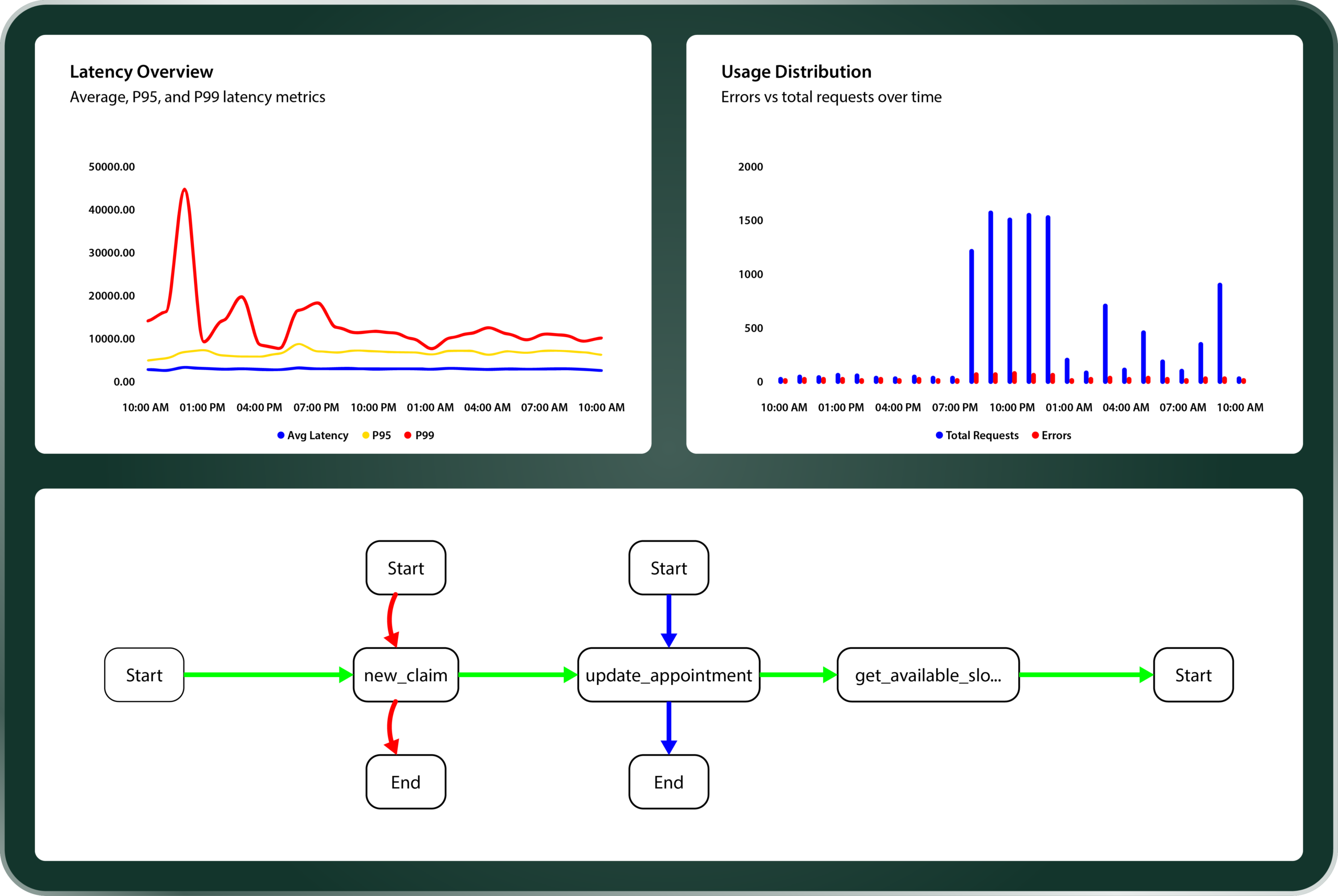This screenshot has height=896, width=1338.
Task: Click the new_claim flow node
Action: 406,675
